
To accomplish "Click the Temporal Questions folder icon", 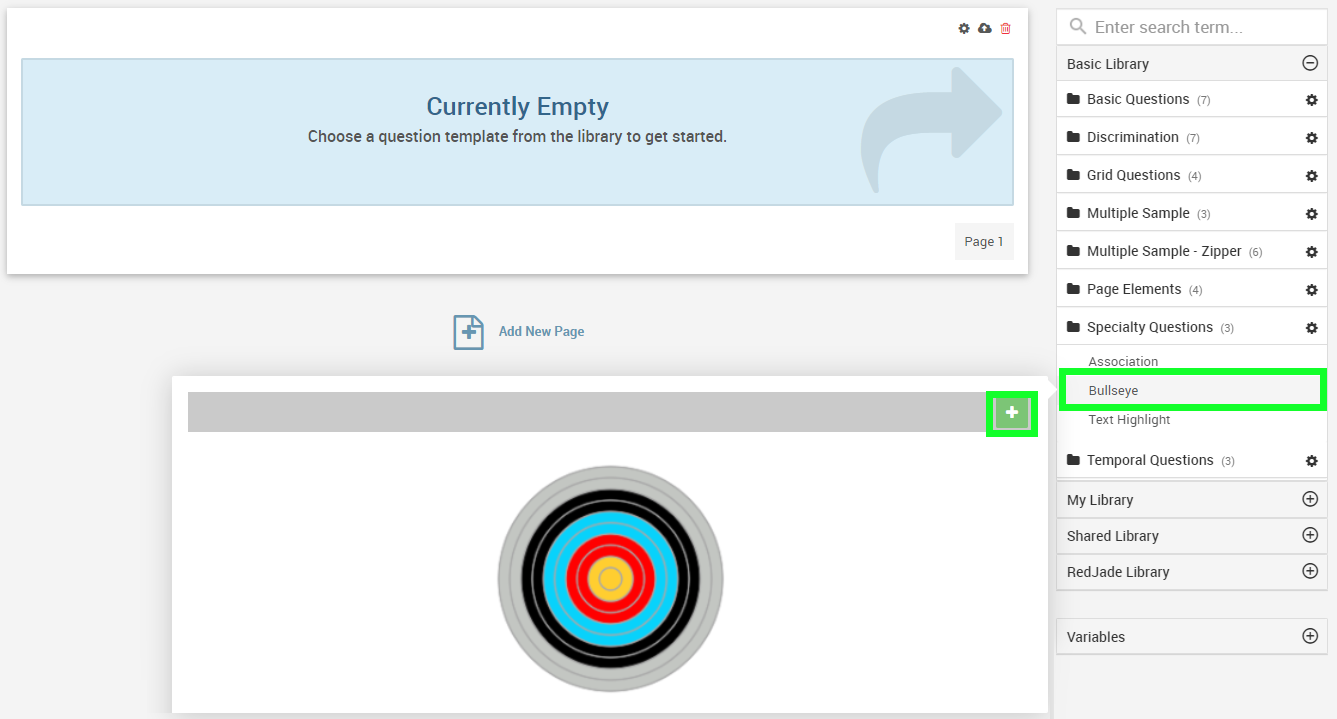I will [x=1073, y=460].
